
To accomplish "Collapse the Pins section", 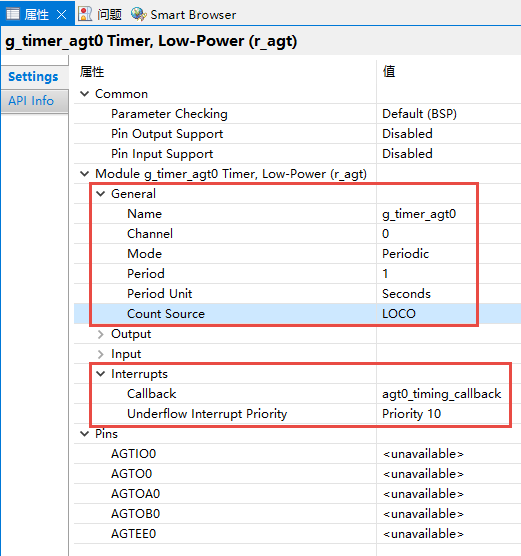I will (x=84, y=434).
